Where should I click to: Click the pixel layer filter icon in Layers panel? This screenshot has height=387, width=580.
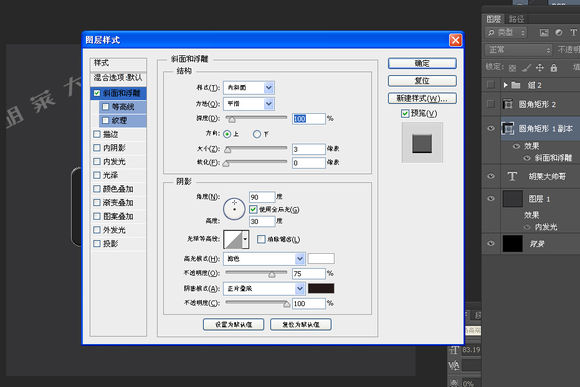(544, 33)
